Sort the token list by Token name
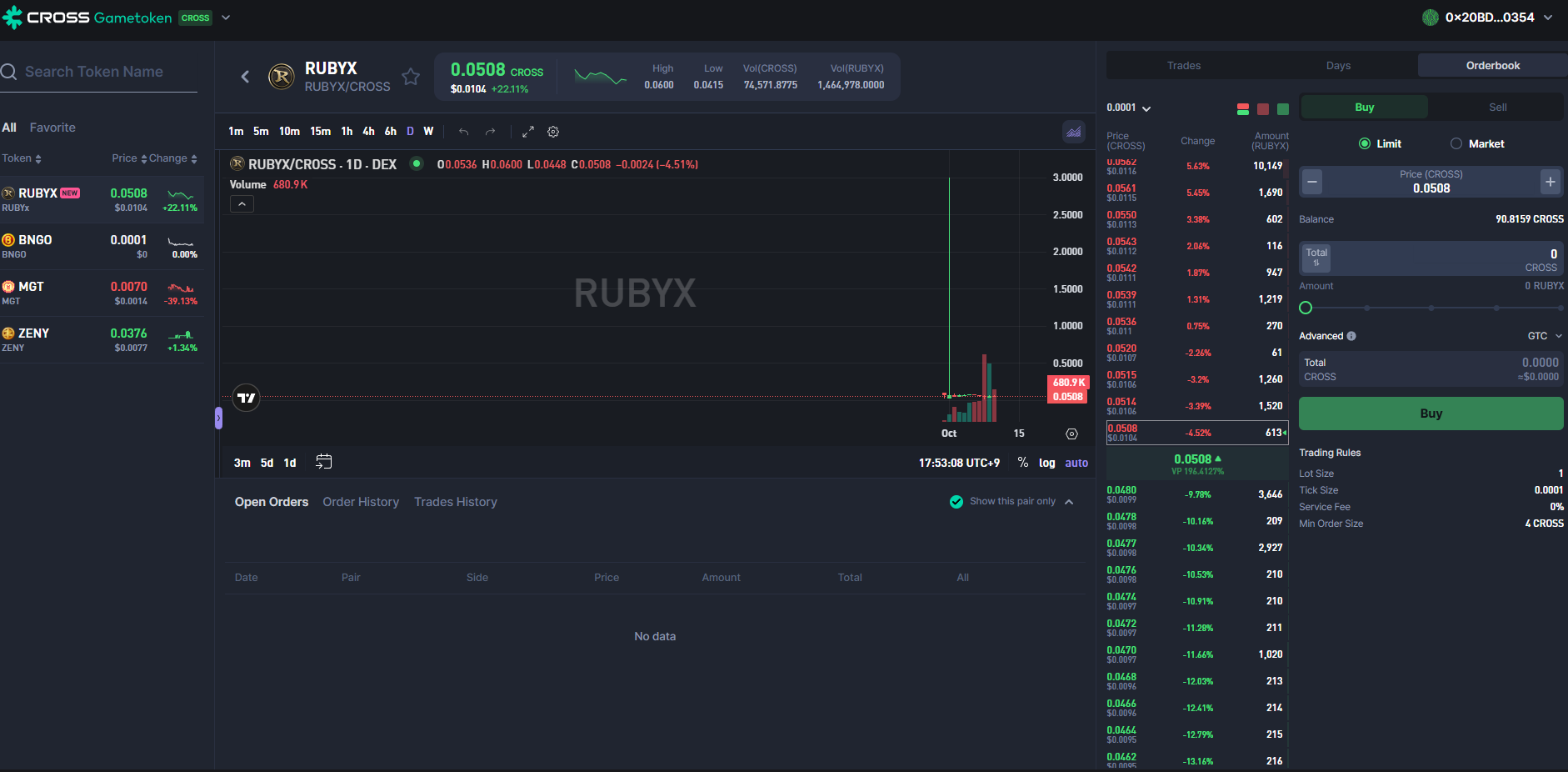 pos(22,158)
